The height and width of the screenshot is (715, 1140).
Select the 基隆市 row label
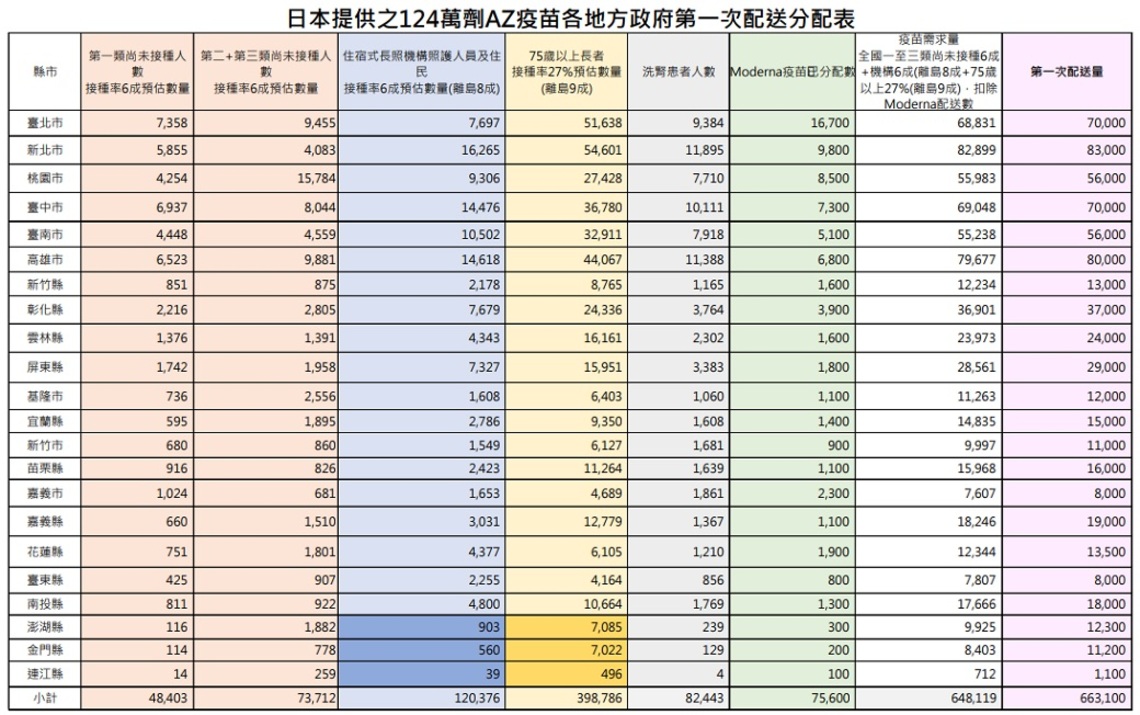point(45,396)
